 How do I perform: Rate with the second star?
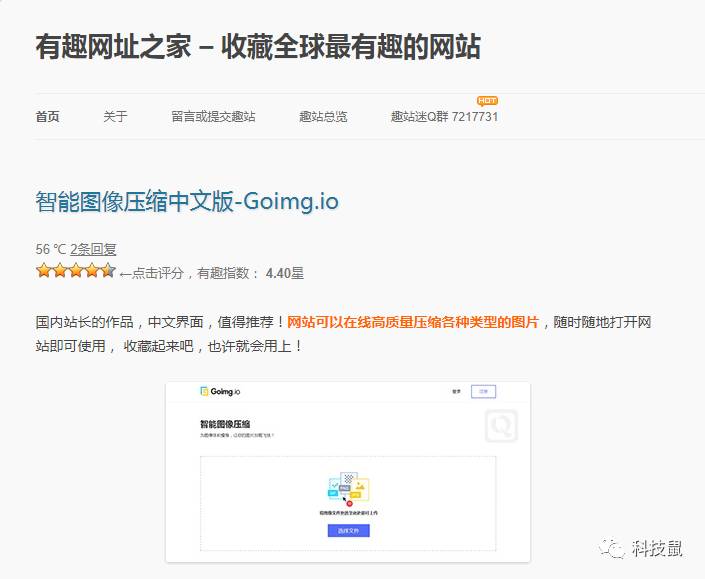[60, 270]
